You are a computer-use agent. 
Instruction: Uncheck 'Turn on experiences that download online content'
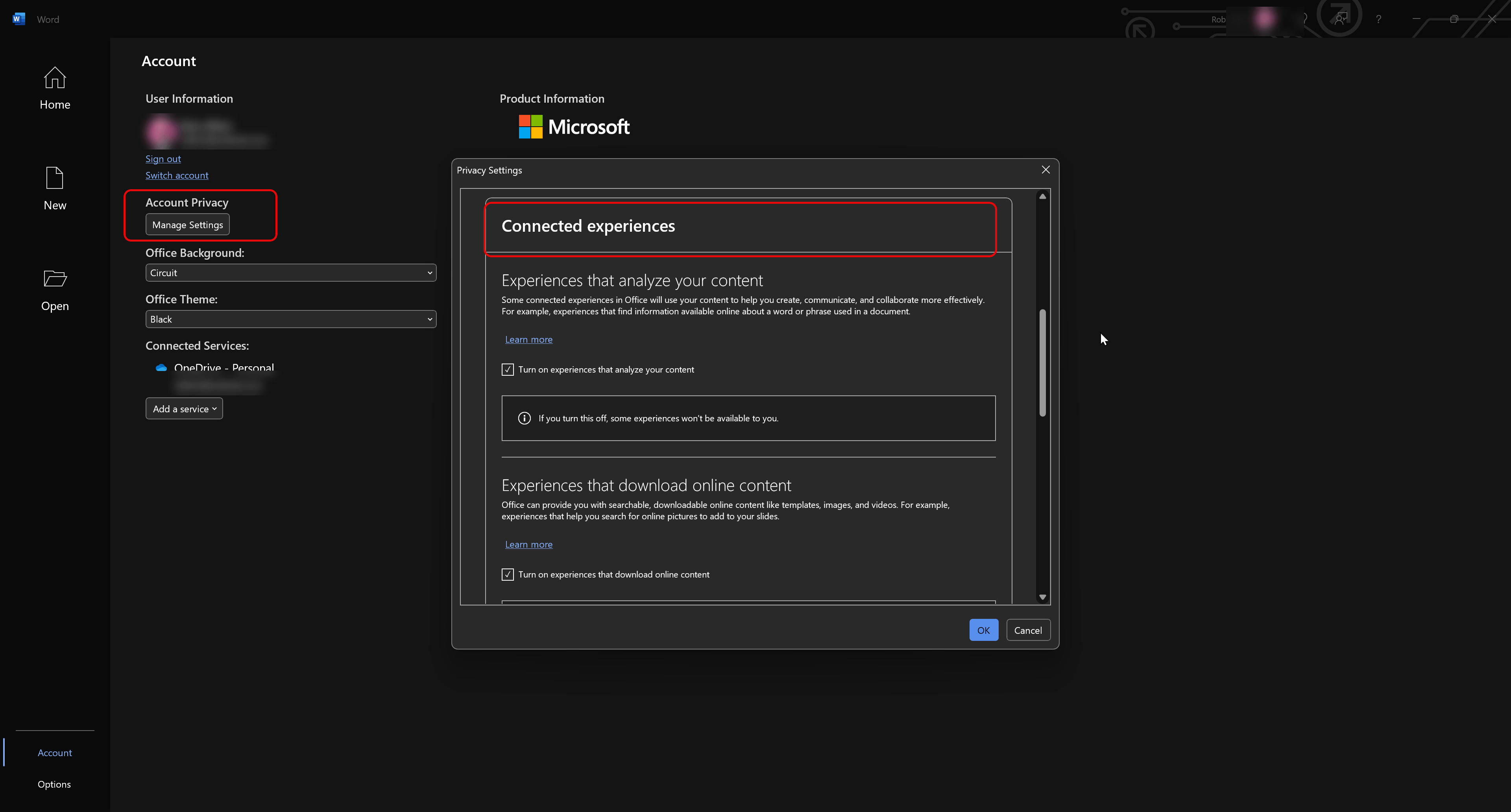point(507,574)
